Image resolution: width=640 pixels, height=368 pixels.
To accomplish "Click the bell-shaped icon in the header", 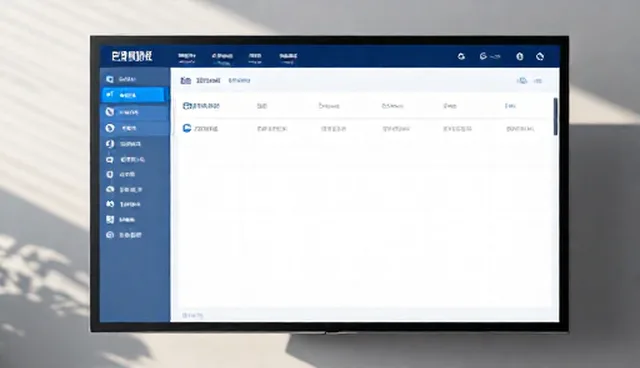I will click(x=520, y=56).
